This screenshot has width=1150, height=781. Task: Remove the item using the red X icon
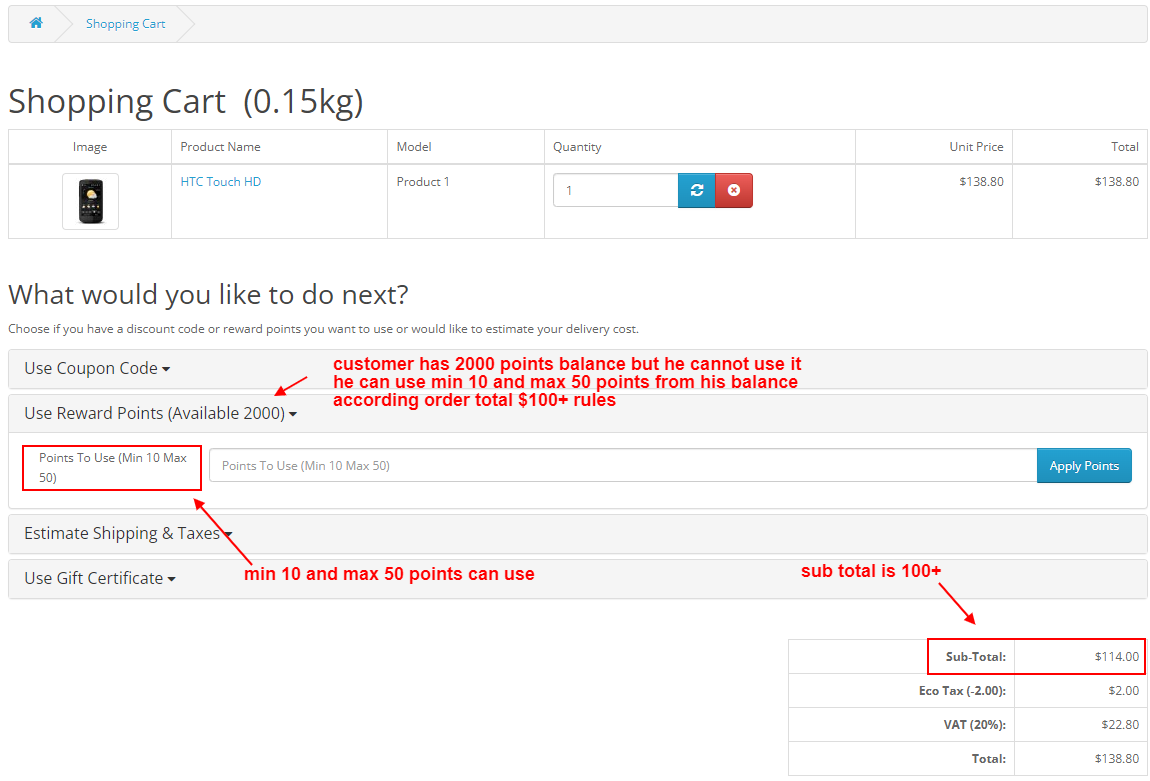tap(734, 190)
